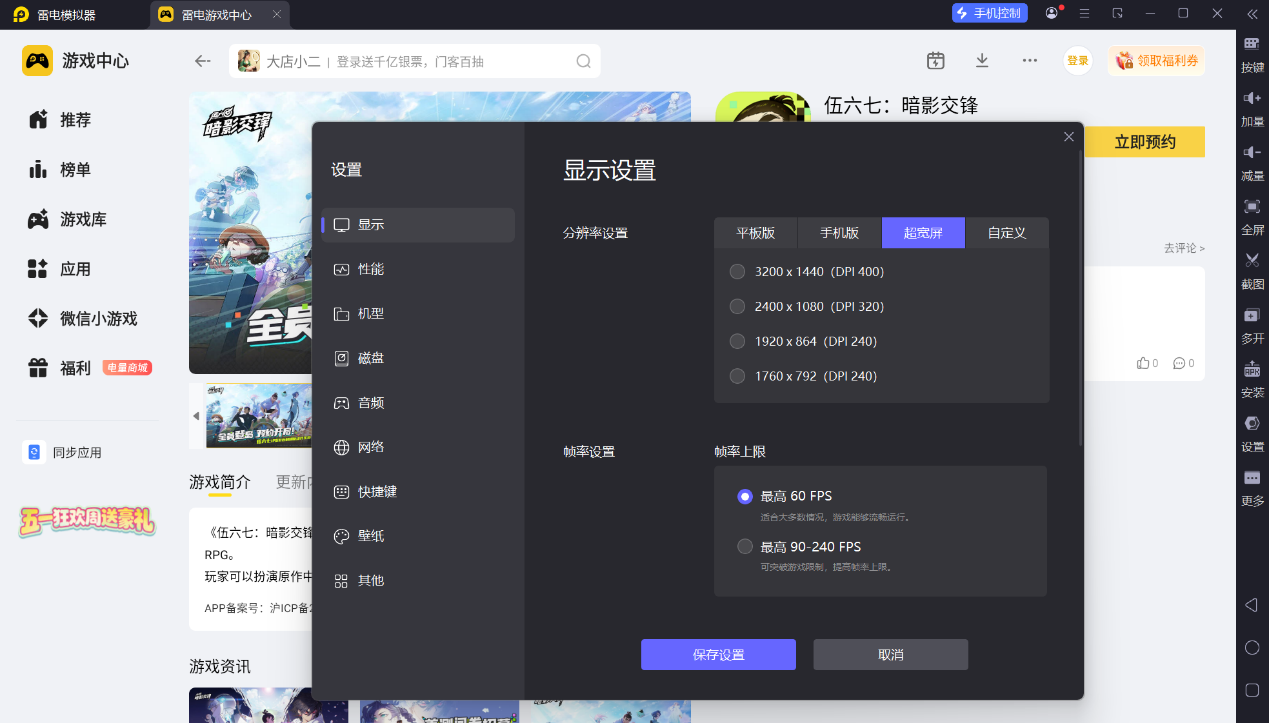Open 去评论 link
This screenshot has width=1269, height=723.
(x=1184, y=248)
